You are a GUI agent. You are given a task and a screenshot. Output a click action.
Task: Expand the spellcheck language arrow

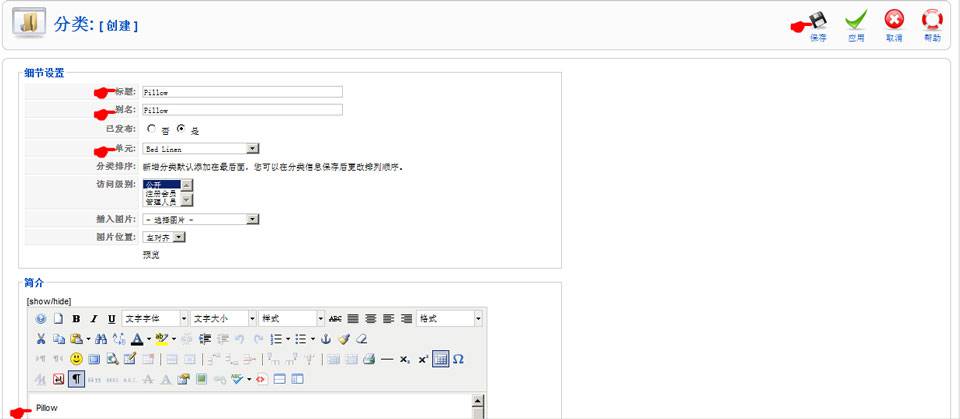tap(249, 379)
